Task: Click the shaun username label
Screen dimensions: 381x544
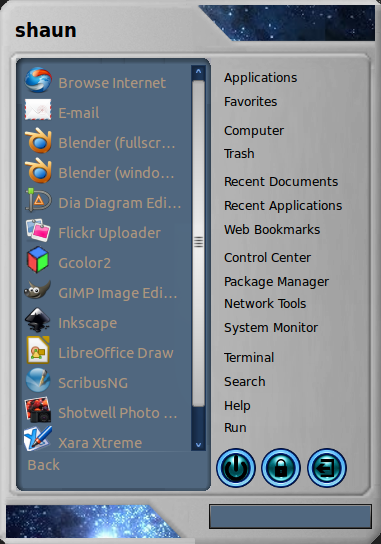Action: click(45, 30)
